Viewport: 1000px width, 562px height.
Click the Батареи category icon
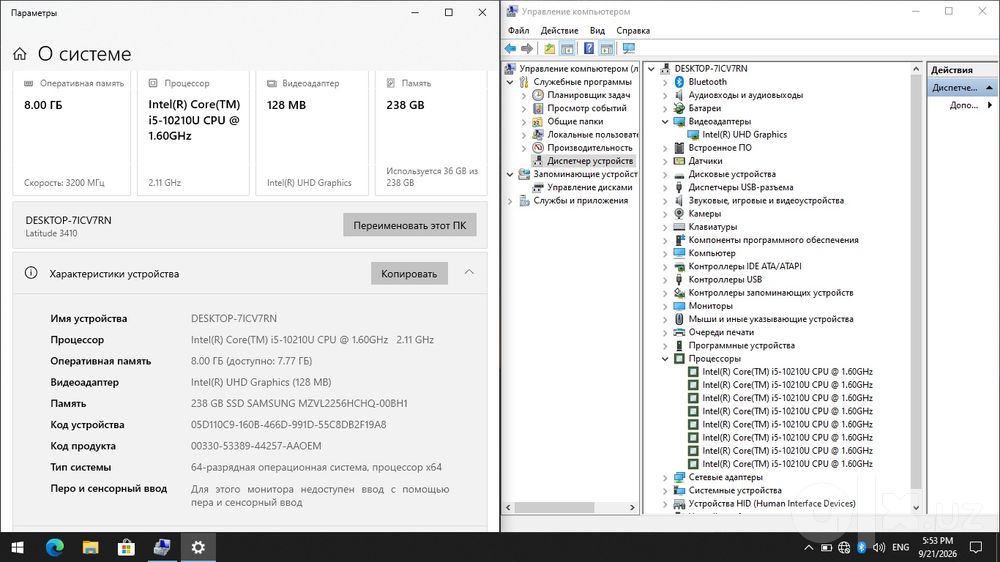tap(679, 108)
